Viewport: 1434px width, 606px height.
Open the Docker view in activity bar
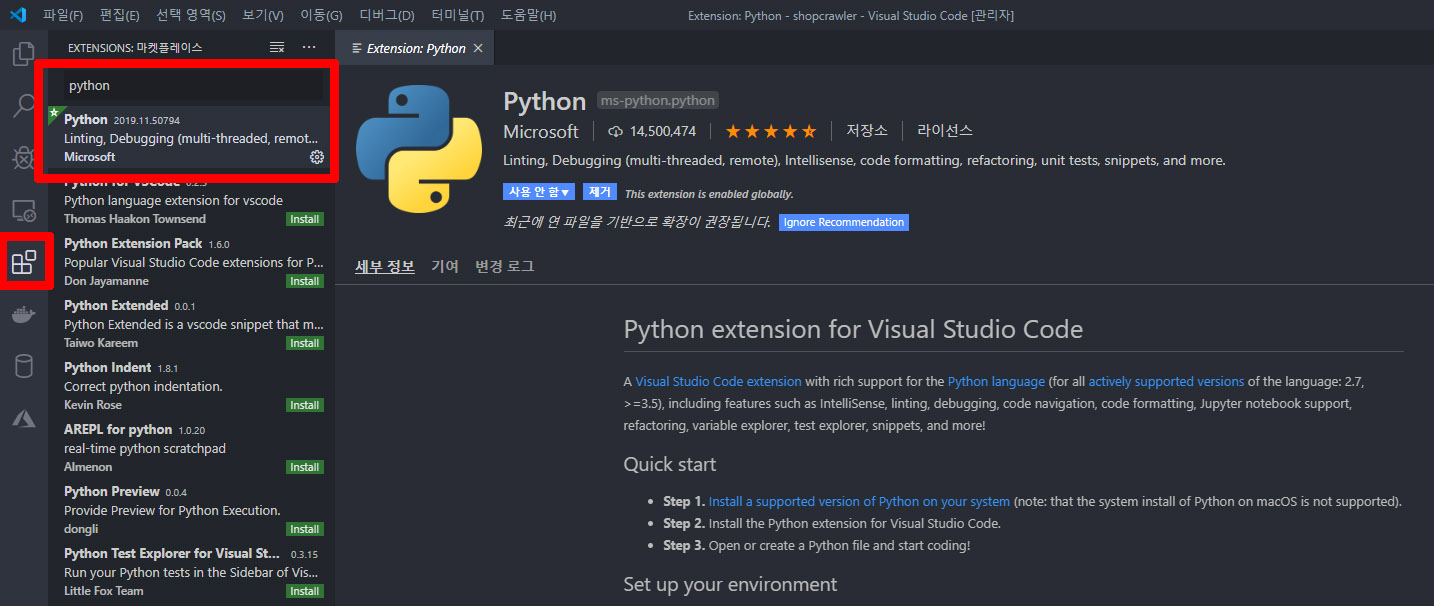point(24,314)
